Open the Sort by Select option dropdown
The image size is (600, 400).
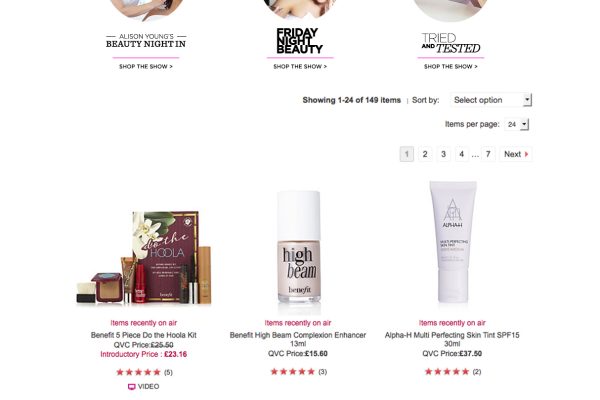(491, 100)
